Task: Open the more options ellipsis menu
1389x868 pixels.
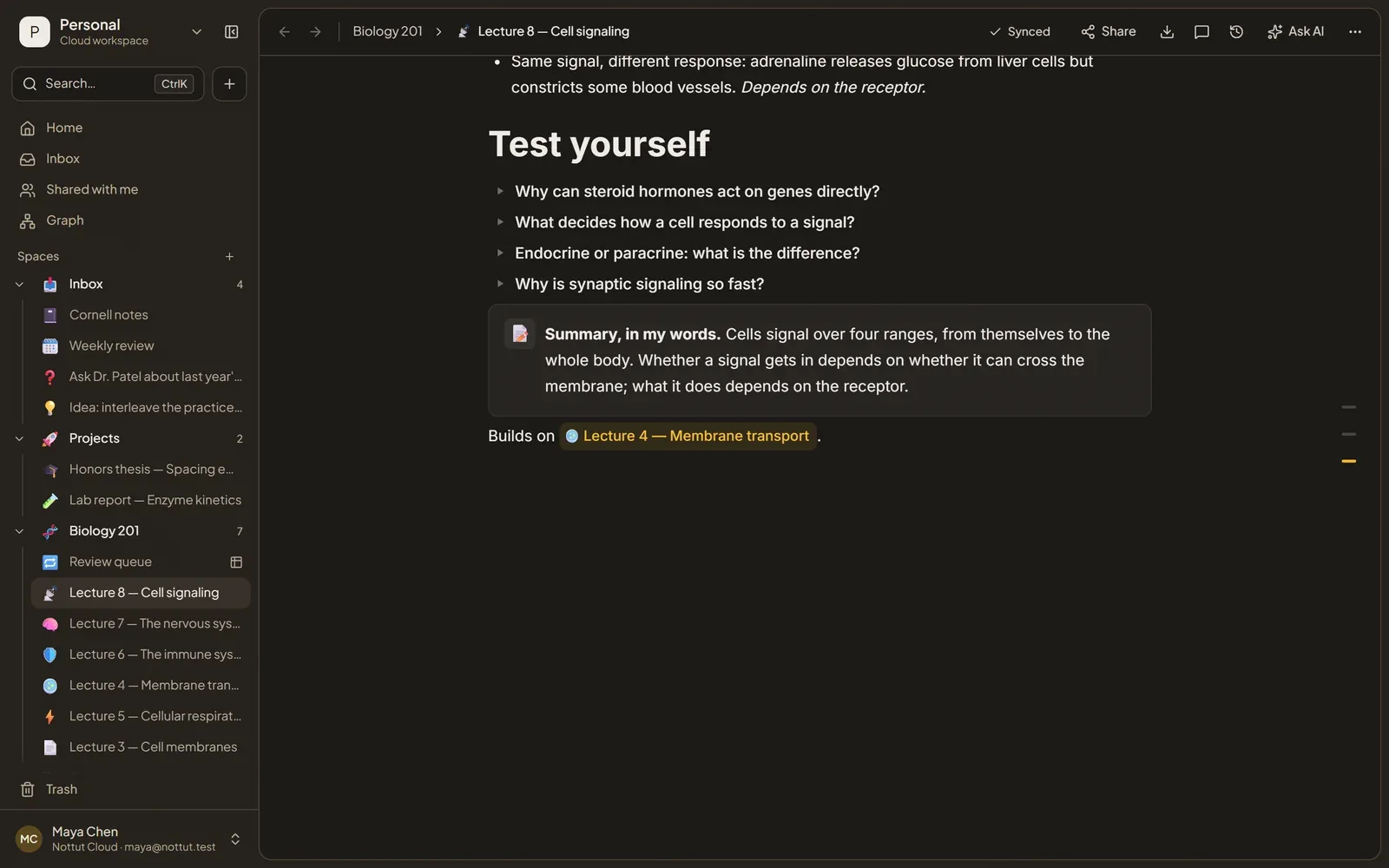Action: [1355, 32]
